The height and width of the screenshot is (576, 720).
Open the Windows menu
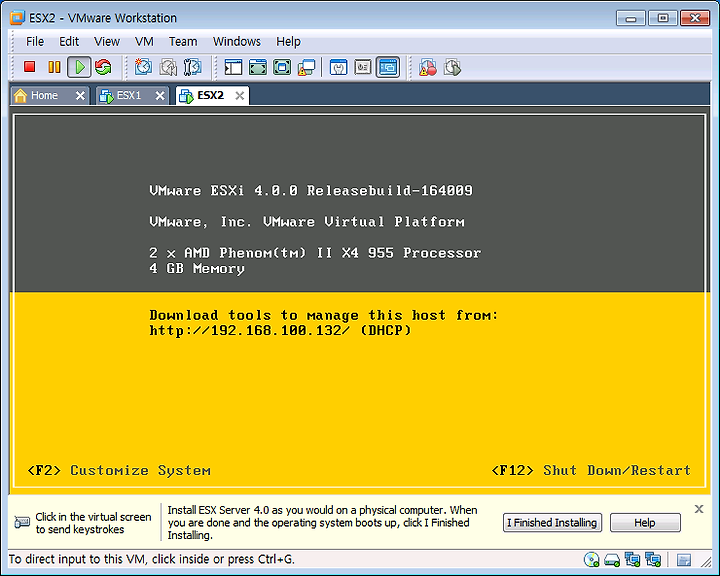(236, 42)
